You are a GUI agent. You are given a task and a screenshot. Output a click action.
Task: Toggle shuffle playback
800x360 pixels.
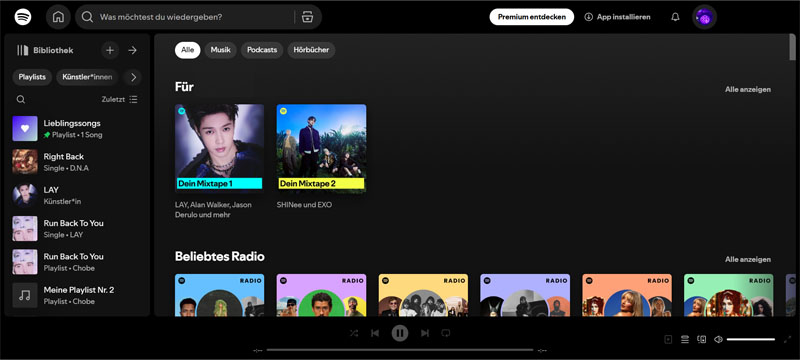coord(354,333)
